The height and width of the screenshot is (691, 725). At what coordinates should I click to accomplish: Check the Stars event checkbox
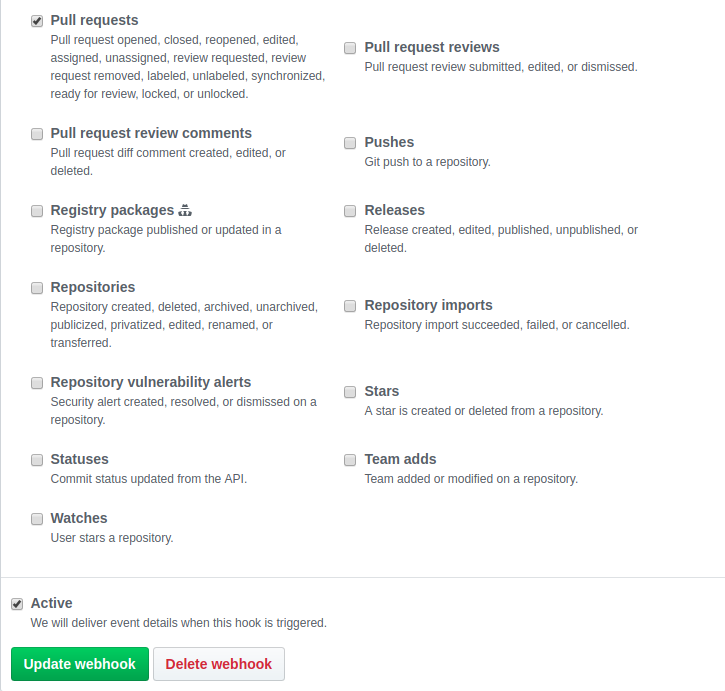point(351,392)
